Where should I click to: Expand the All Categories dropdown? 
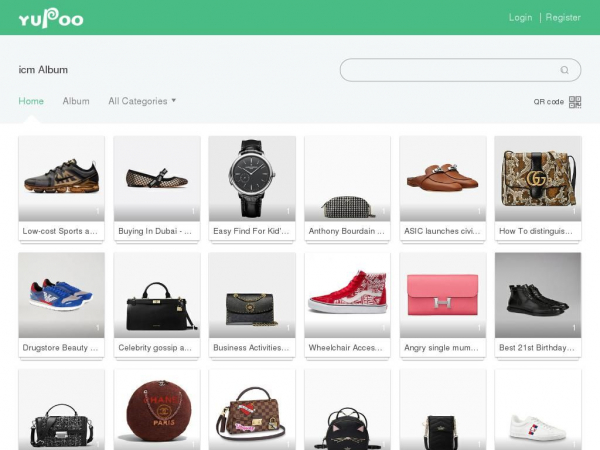tap(142, 101)
